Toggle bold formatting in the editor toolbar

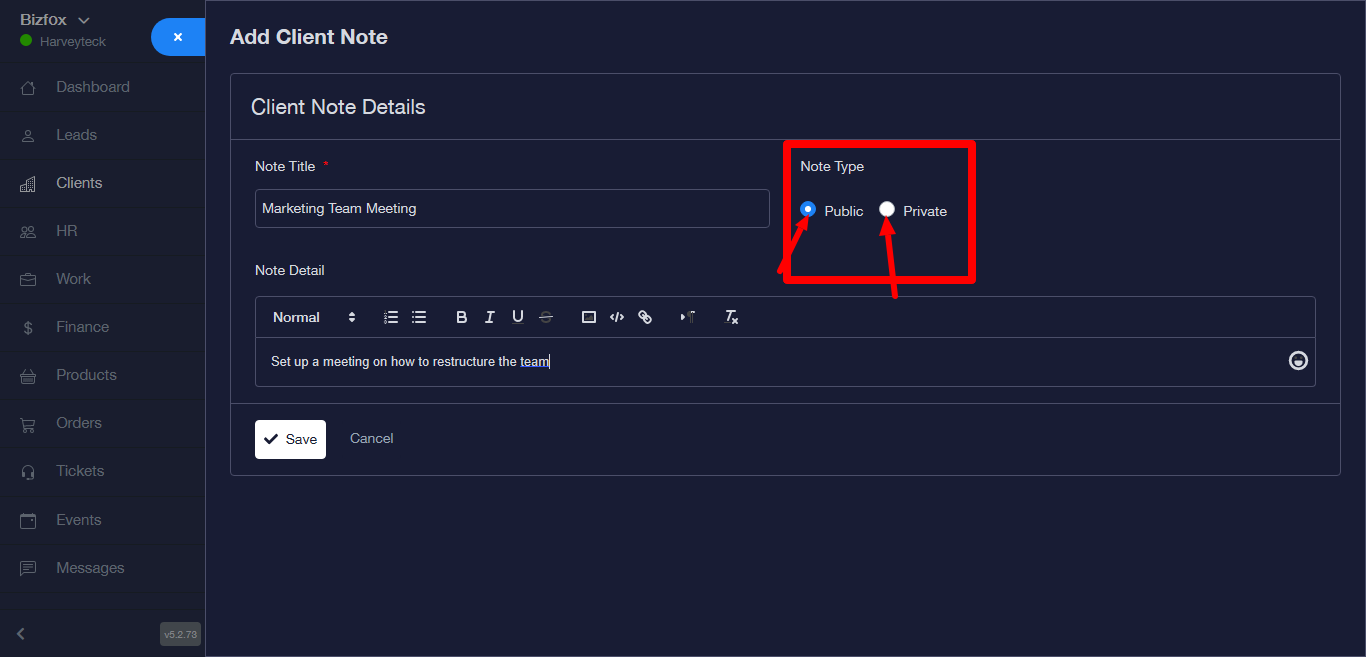462,317
